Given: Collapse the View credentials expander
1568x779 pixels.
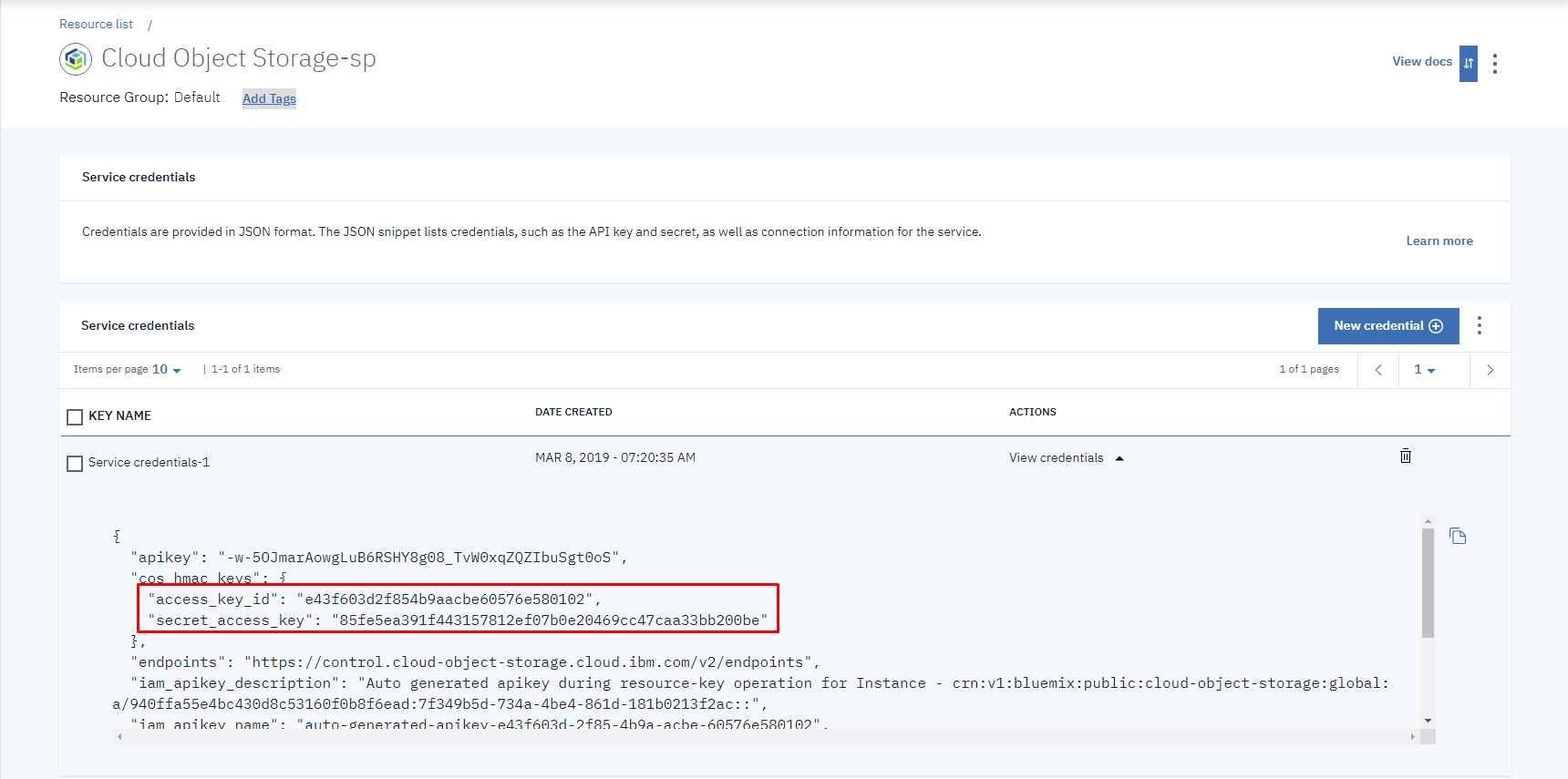Looking at the screenshot, I should 1066,457.
